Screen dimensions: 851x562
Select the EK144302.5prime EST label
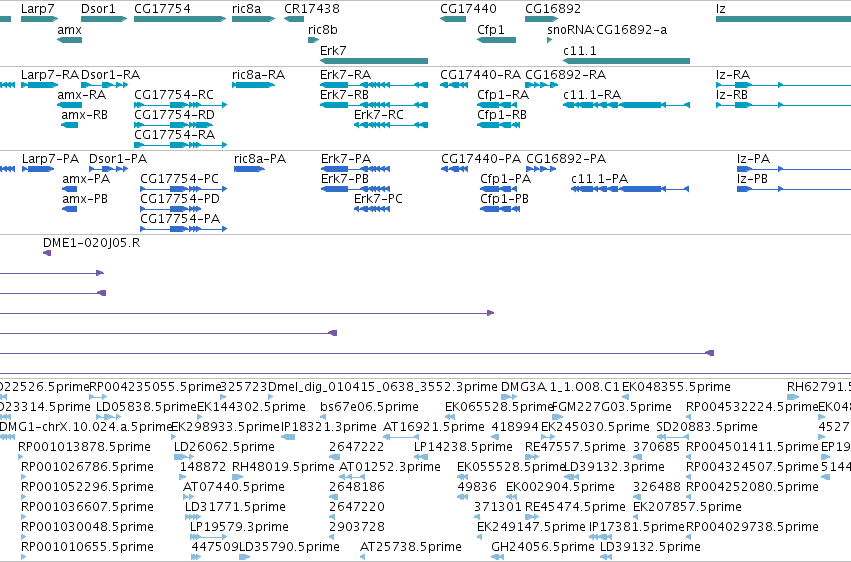[x=251, y=407]
